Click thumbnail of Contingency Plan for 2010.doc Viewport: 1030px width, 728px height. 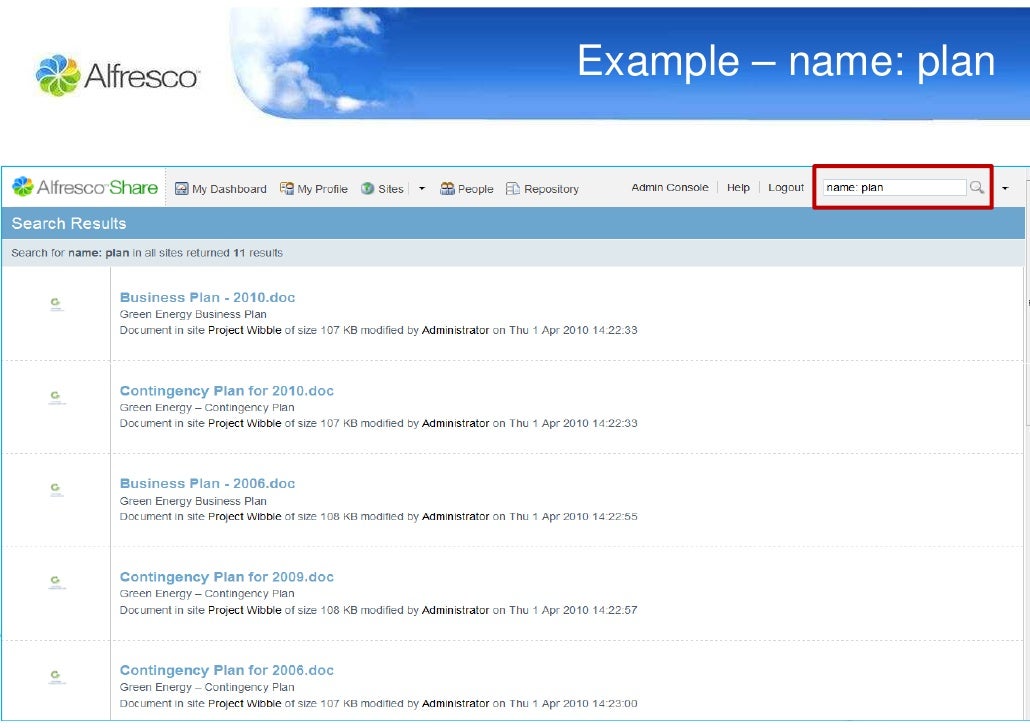(x=56, y=397)
